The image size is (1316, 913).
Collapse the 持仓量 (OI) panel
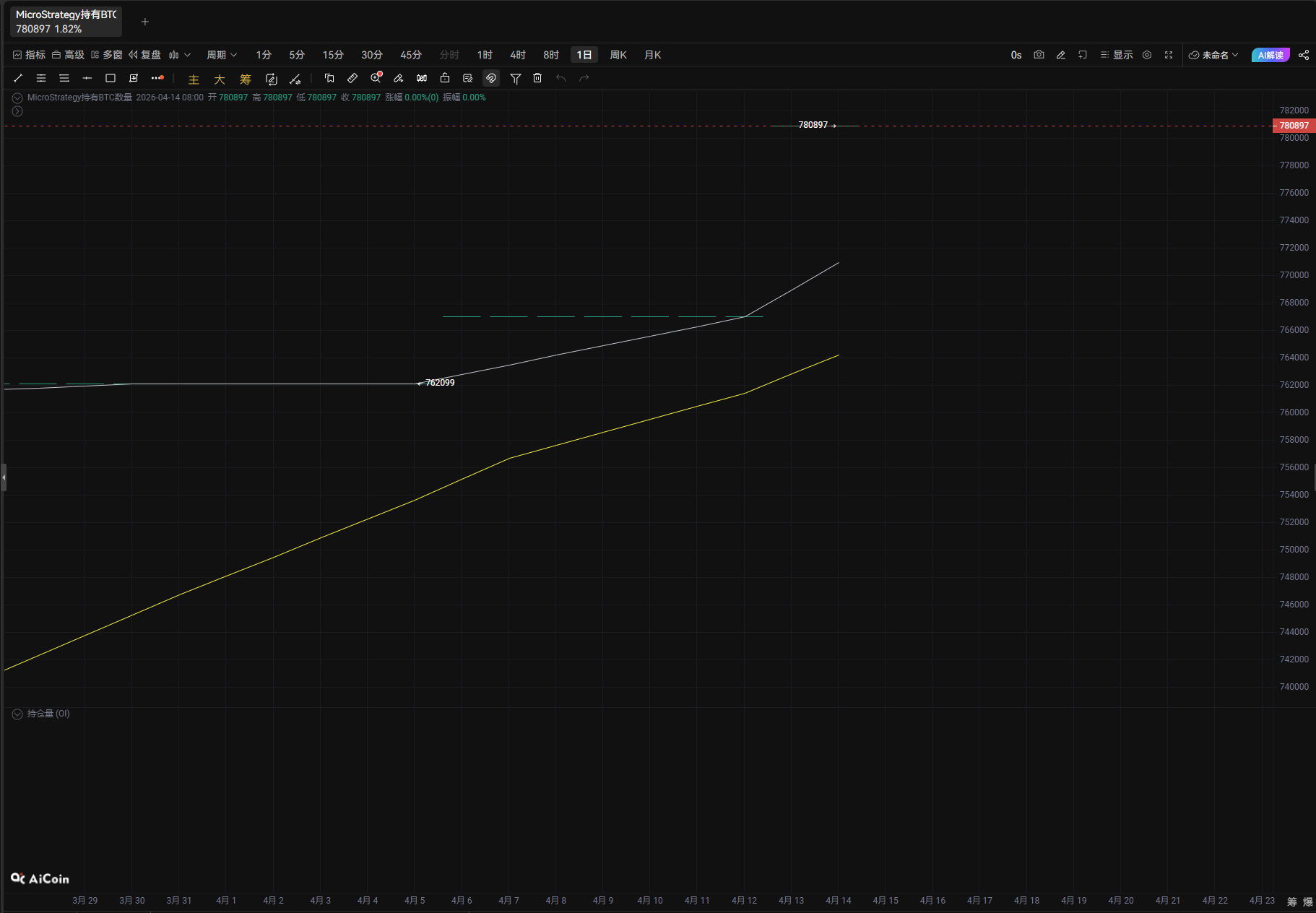point(17,714)
